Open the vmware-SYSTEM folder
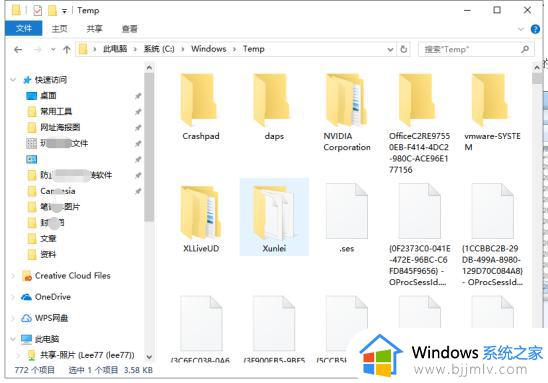Screen dimensions: 548x383 [492, 112]
